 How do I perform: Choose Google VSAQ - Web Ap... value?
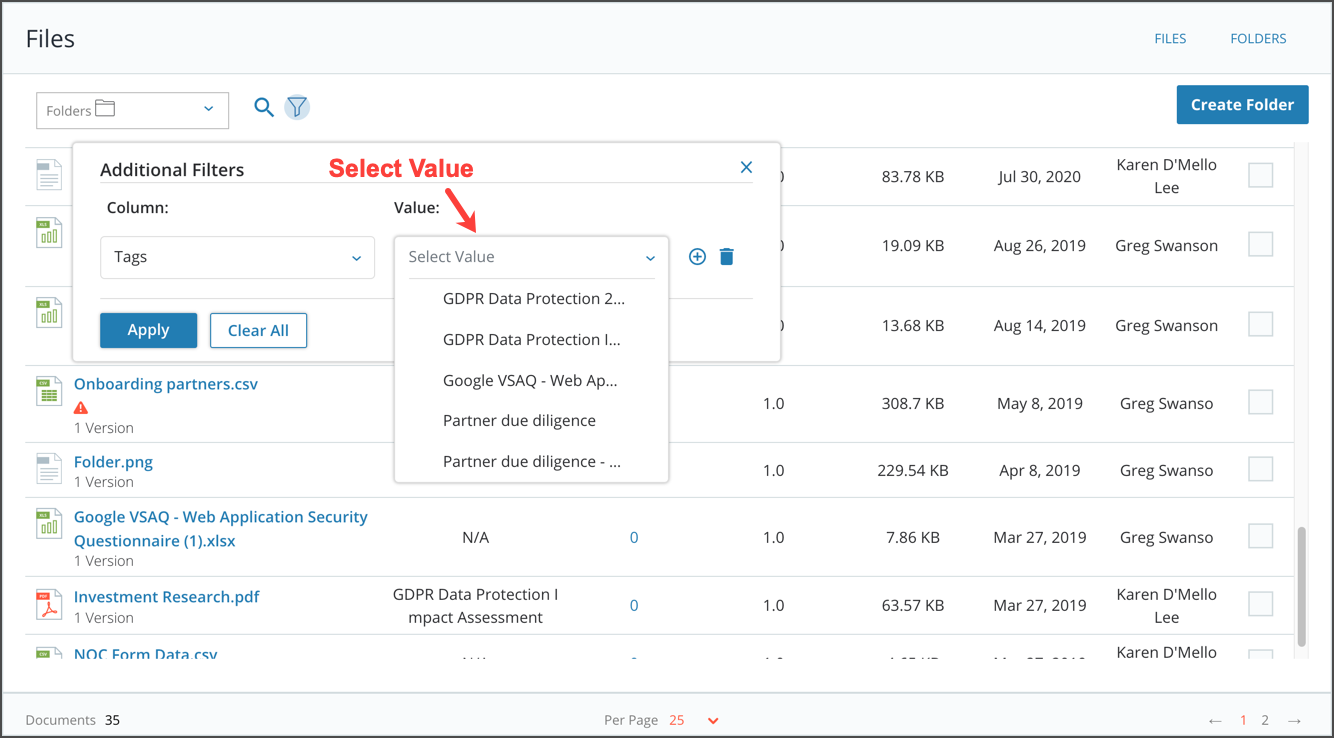point(532,380)
